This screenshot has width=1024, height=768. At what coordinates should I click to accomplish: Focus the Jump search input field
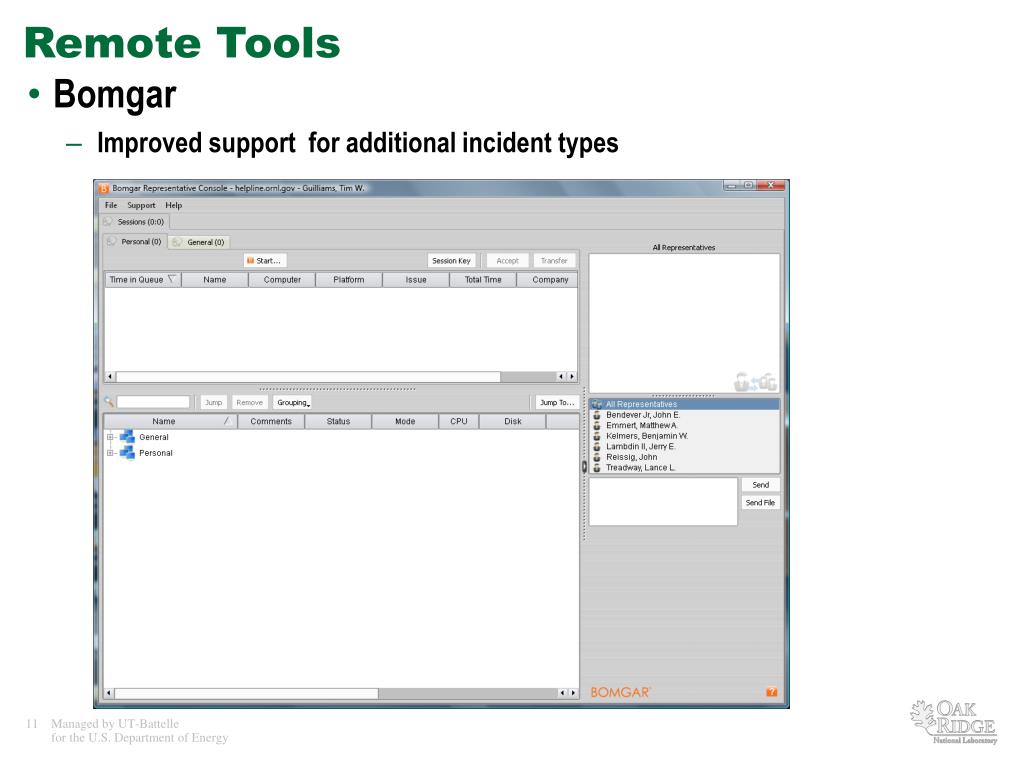click(153, 402)
